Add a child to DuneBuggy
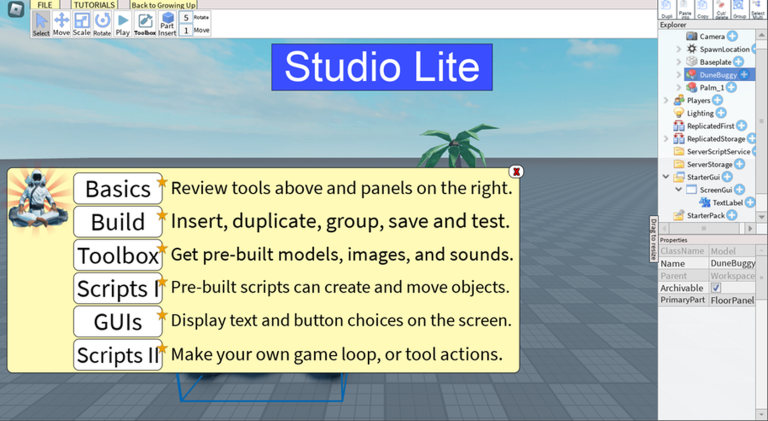768x421 pixels. [744, 74]
